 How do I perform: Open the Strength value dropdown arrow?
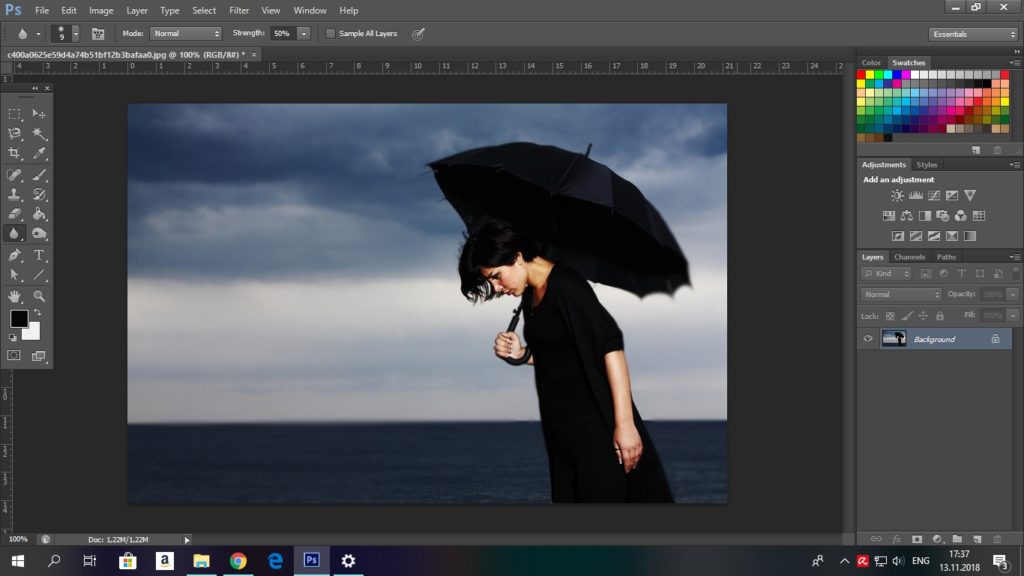tap(304, 33)
